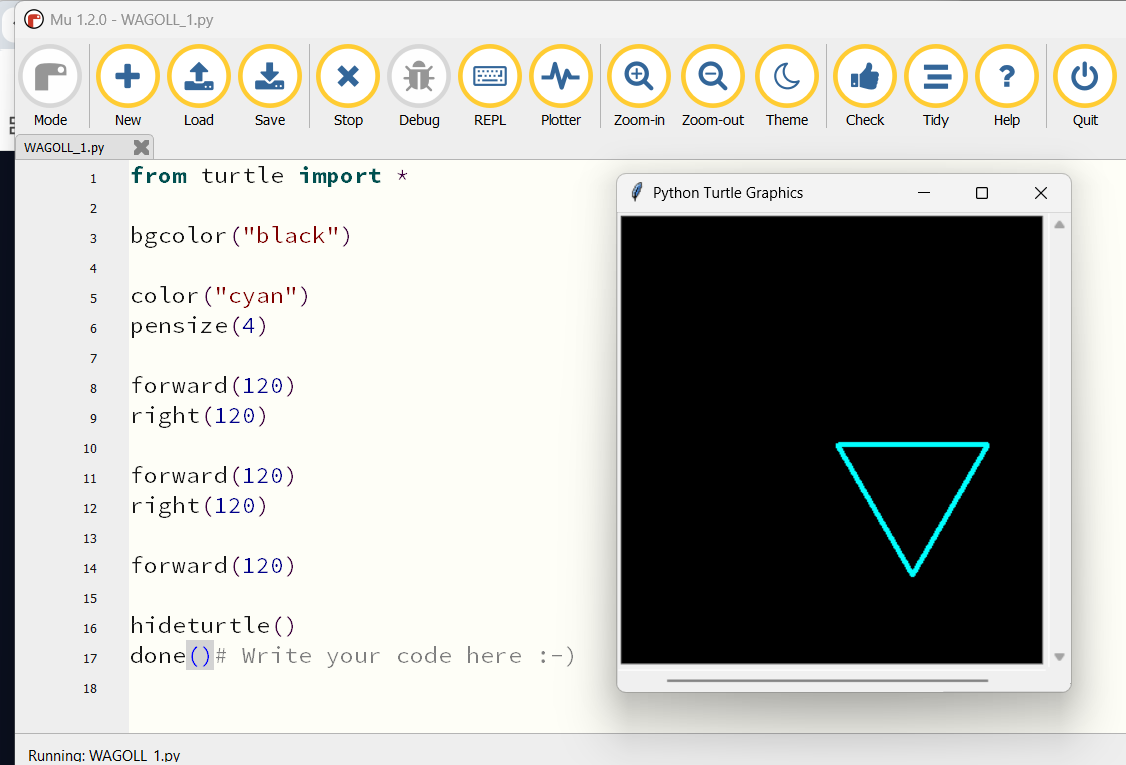Screen dimensions: 1126x765
Task: Open Help
Action: (x=1007, y=86)
